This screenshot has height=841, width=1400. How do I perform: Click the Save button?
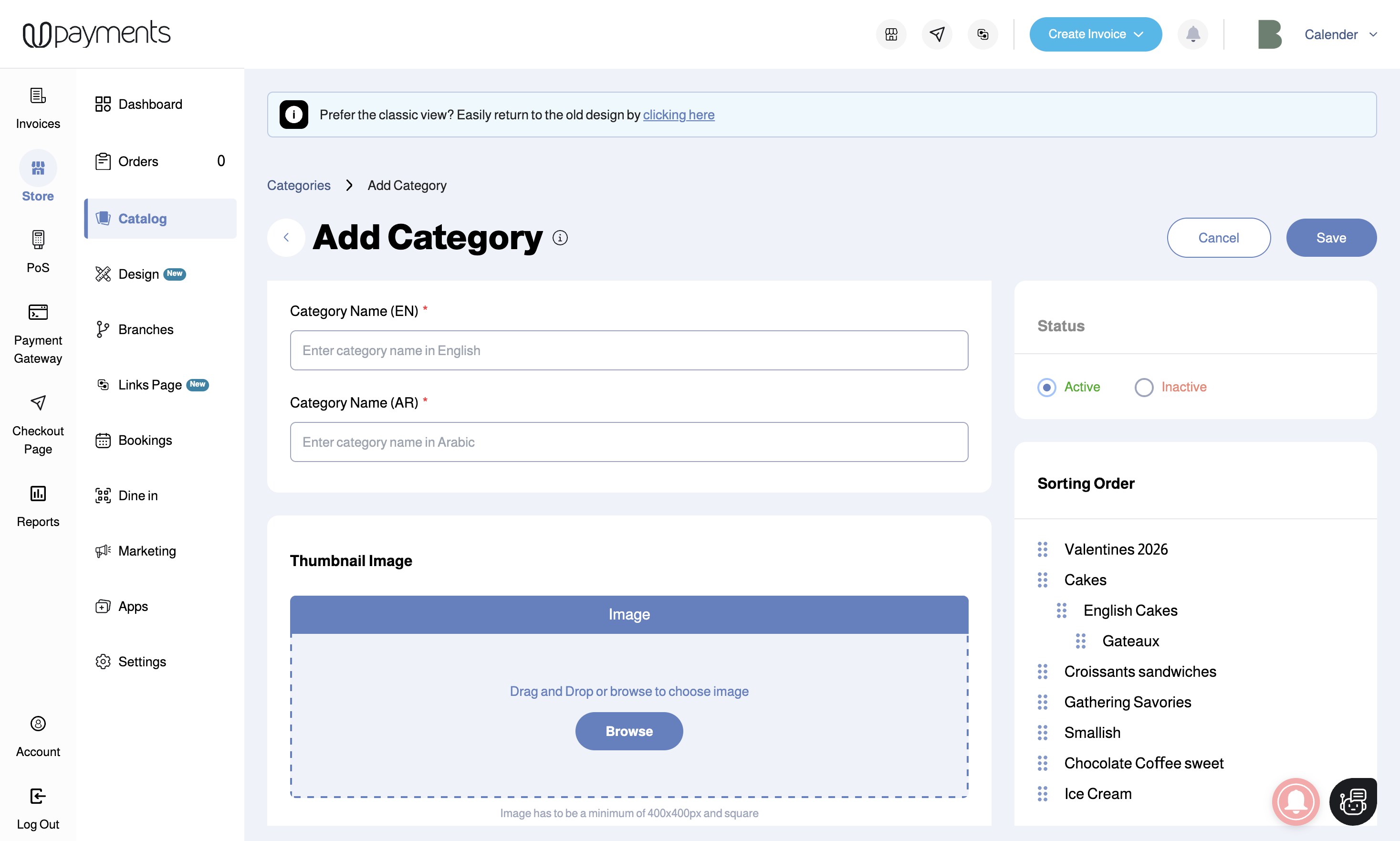[1331, 238]
